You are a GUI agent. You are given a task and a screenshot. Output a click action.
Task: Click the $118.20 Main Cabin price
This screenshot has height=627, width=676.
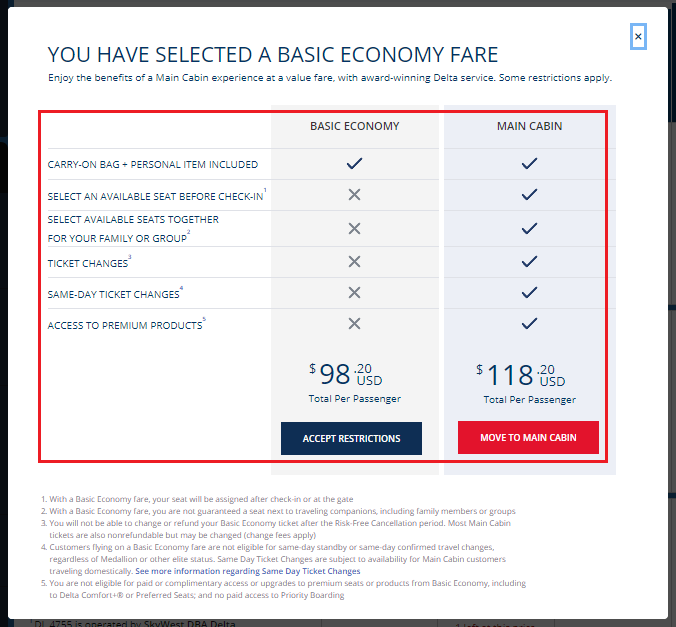coord(520,376)
